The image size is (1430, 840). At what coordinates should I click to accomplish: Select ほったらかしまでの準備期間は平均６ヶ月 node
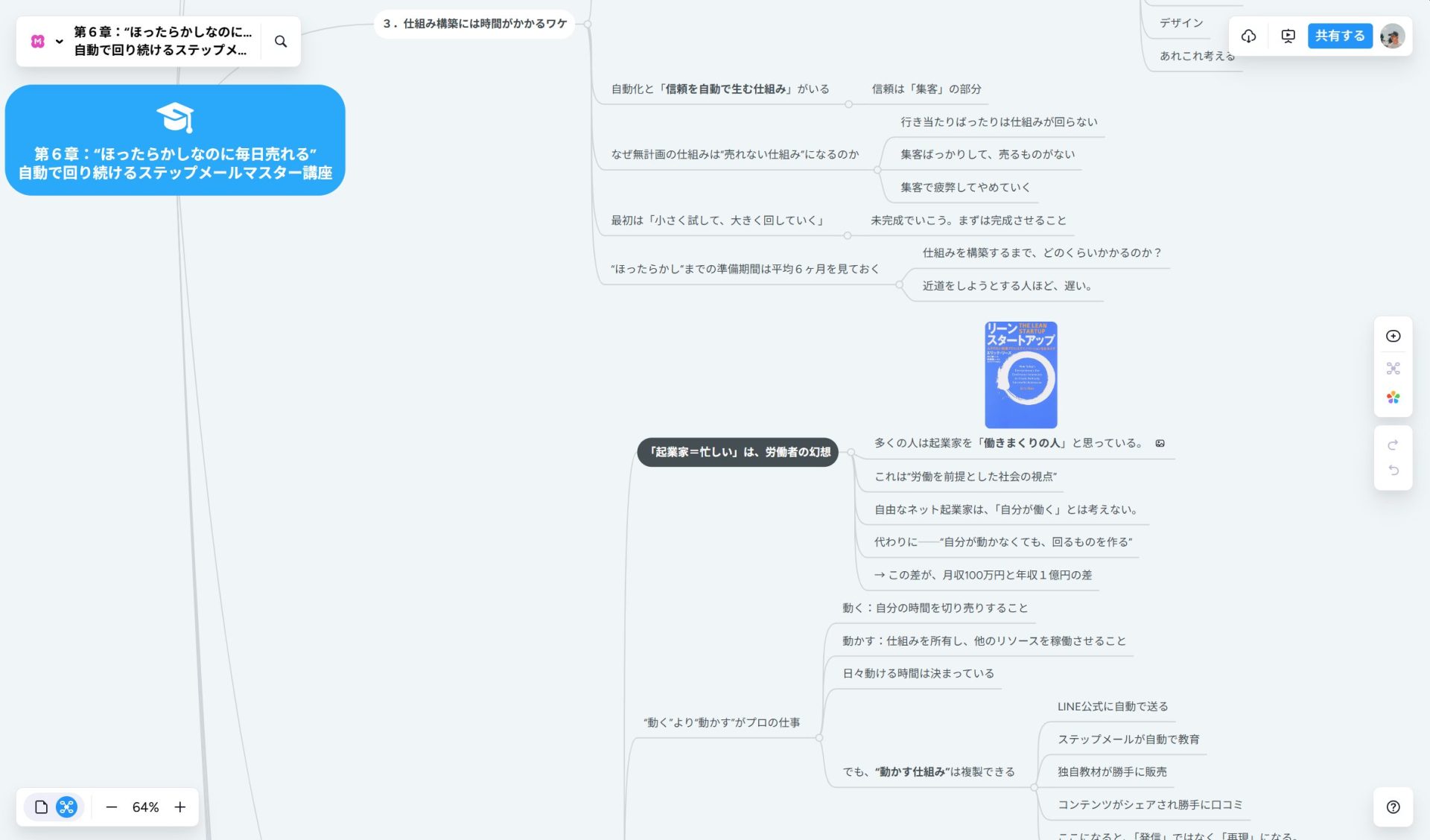coord(745,269)
